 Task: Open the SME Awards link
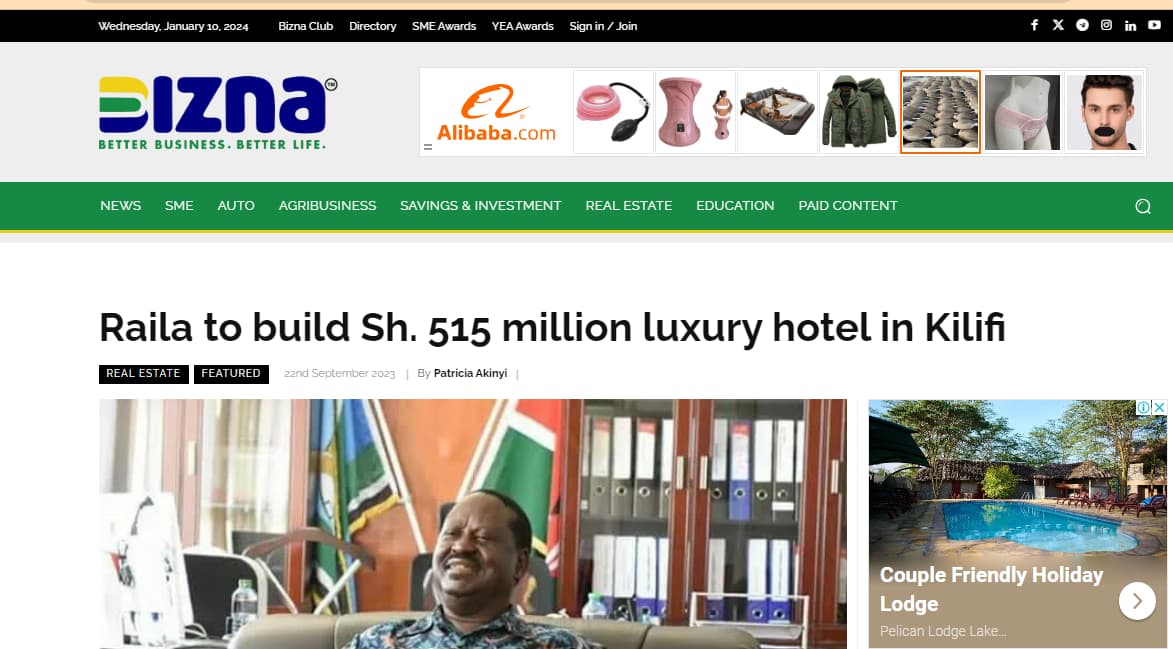tap(444, 26)
